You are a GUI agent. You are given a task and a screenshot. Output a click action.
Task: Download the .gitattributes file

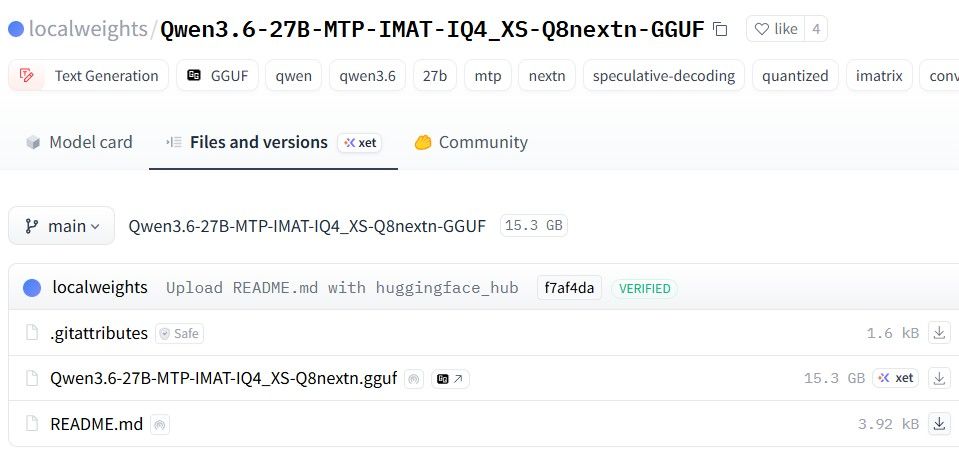point(939,333)
